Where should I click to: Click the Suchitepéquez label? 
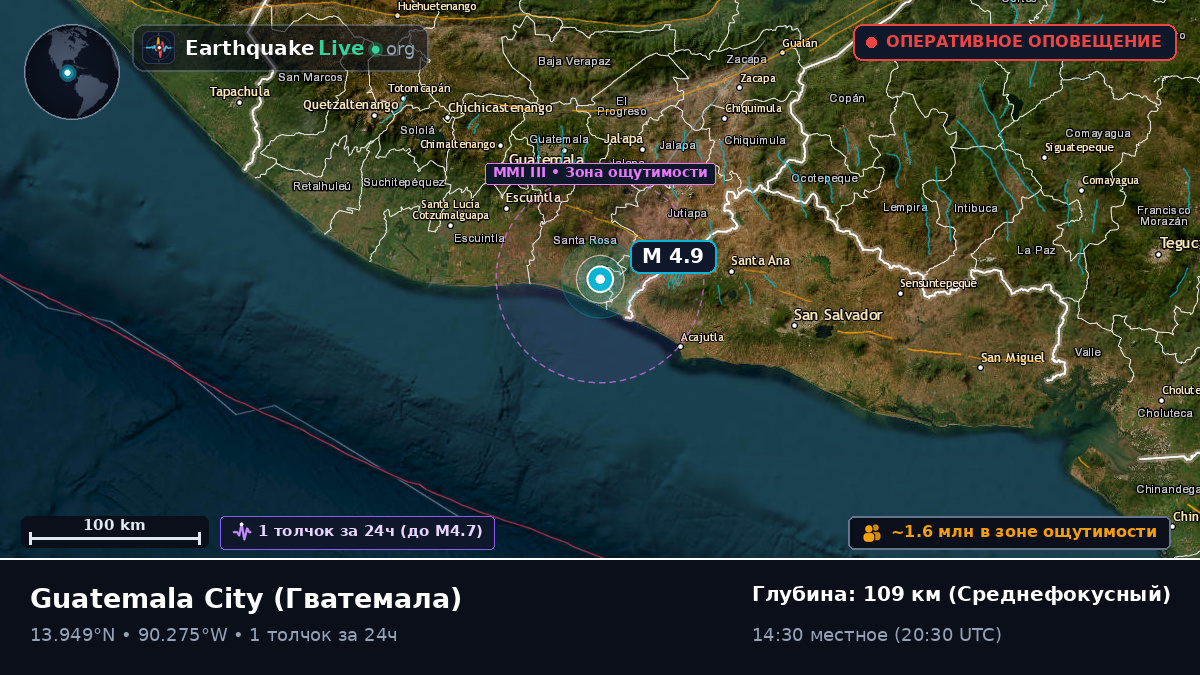[x=403, y=182]
